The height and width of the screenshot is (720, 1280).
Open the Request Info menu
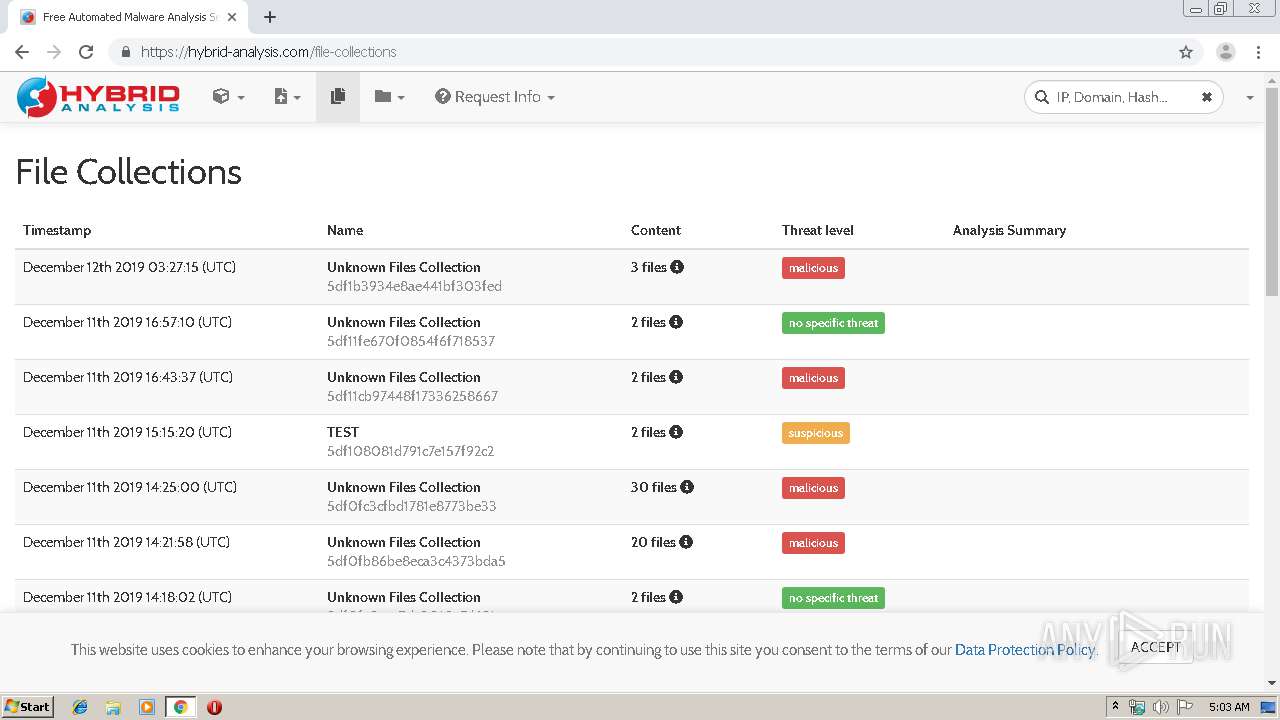click(495, 97)
